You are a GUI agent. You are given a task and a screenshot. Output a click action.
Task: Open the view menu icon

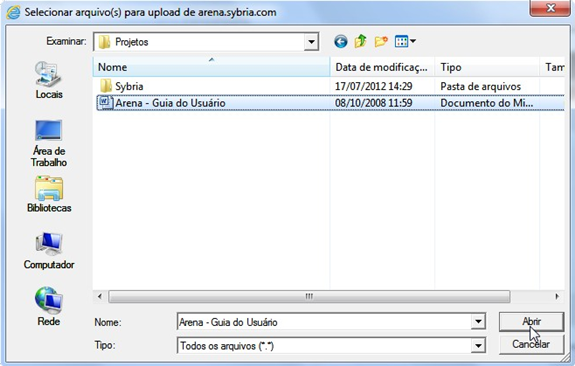(x=405, y=41)
